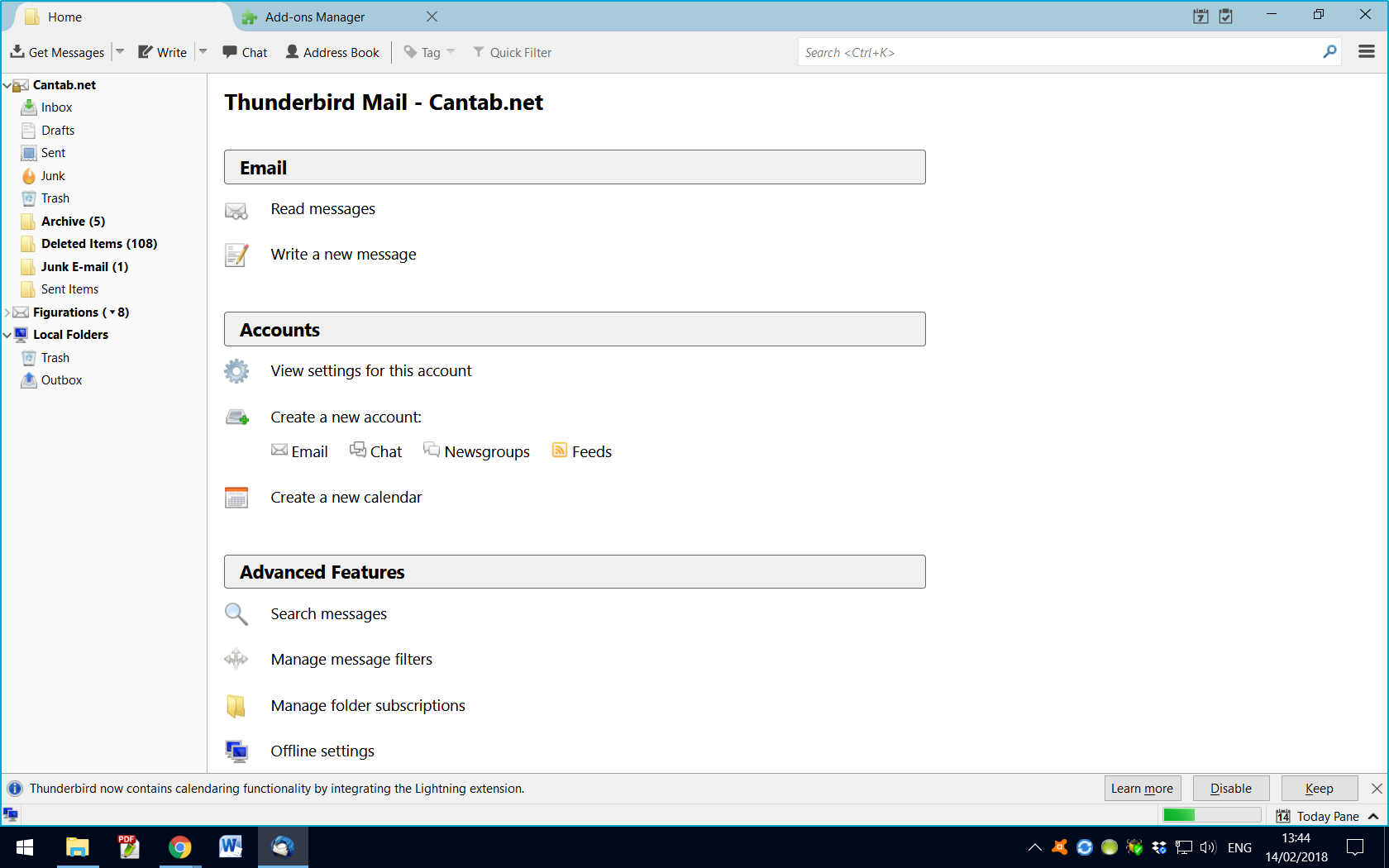Viewport: 1389px width, 868px height.
Task: Start a Chat from the toolbar
Action: click(244, 51)
